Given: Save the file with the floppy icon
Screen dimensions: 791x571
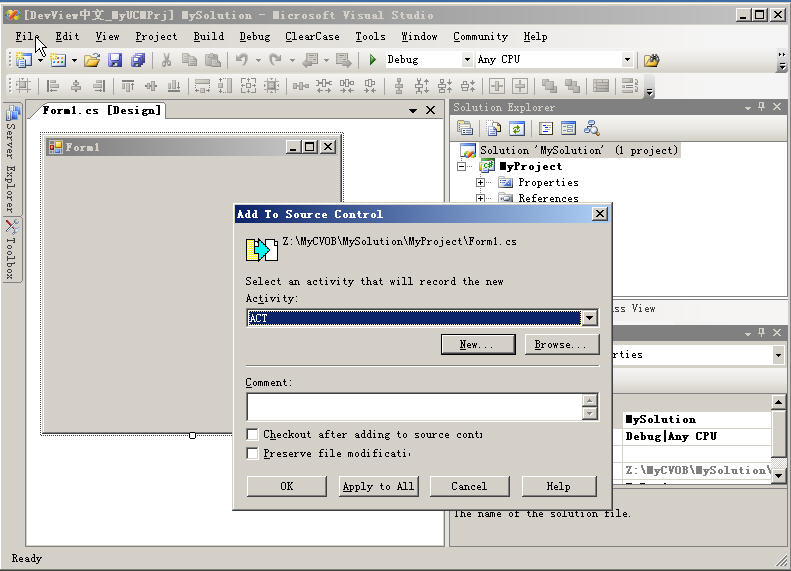Looking at the screenshot, I should (116, 60).
